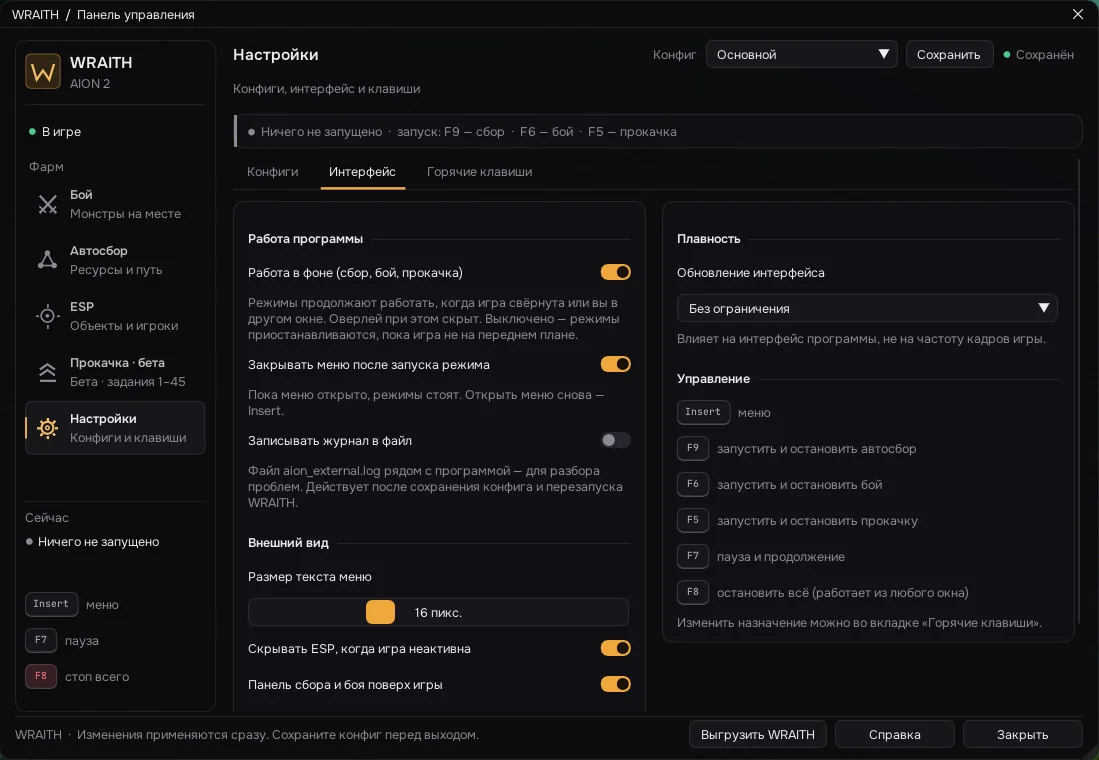The image size is (1099, 760).
Task: Click the Закрыть button
Action: coord(1023,735)
